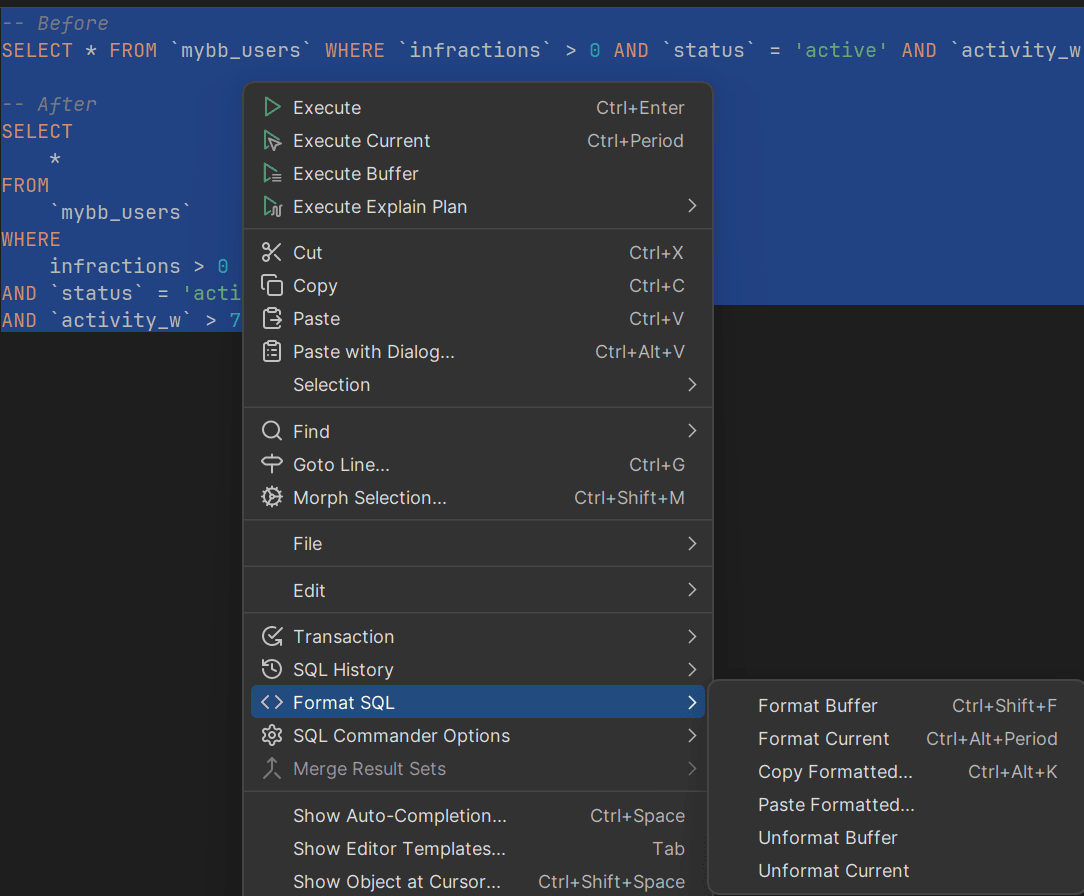Select Execute Current menu entry
The image size is (1084, 896).
click(478, 140)
